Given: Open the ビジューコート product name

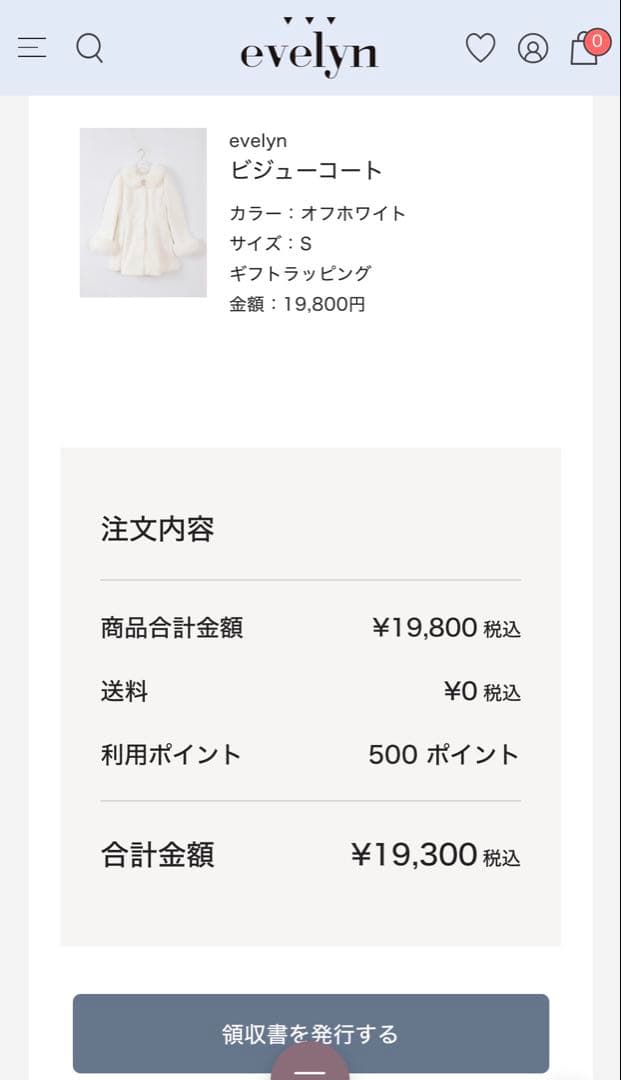Looking at the screenshot, I should click(306, 170).
